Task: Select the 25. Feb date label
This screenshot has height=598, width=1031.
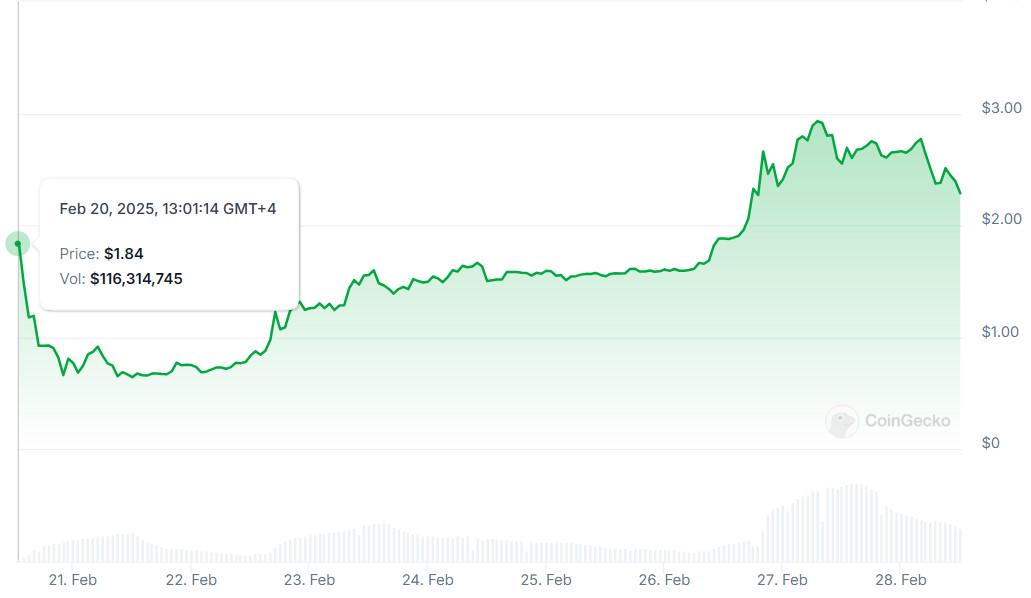Action: [546, 580]
